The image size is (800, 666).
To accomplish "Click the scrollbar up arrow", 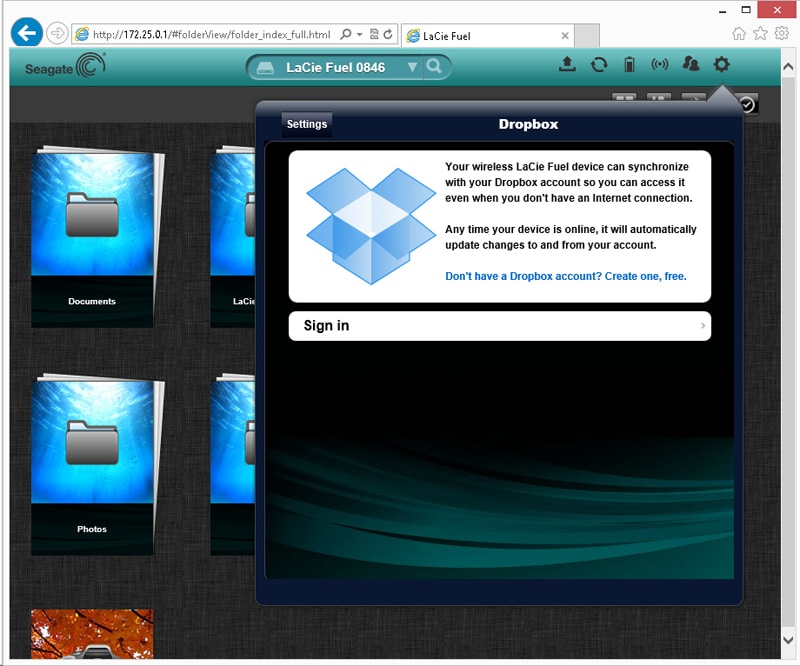I will tap(788, 67).
